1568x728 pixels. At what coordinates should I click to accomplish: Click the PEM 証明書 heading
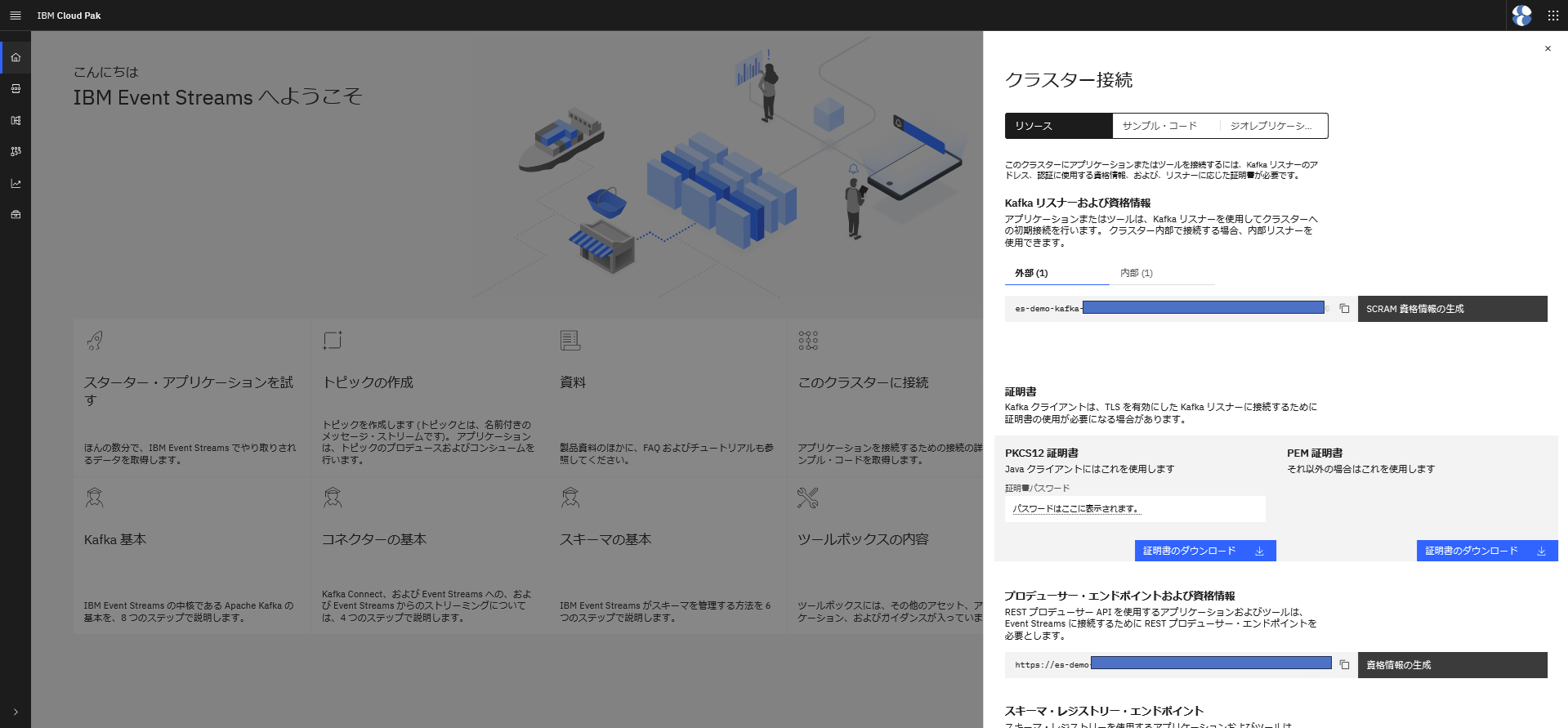[x=1315, y=453]
